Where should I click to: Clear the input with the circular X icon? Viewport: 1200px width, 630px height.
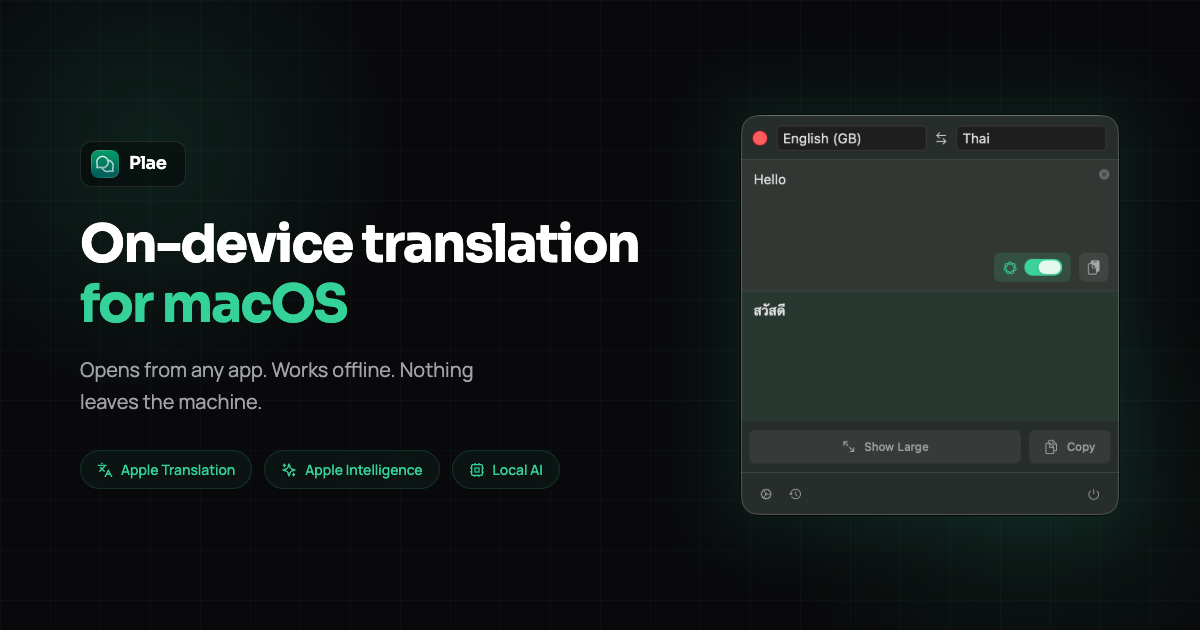(1103, 174)
